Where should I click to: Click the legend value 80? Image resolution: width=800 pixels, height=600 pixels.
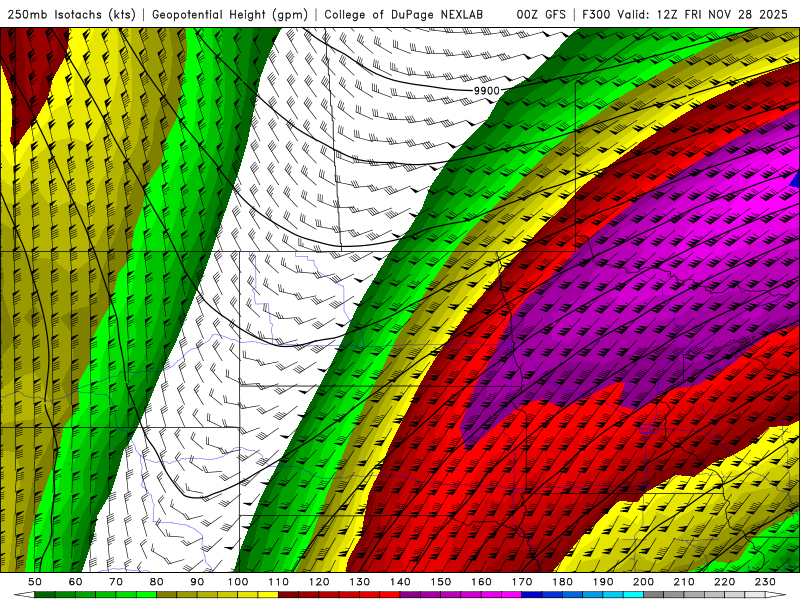point(157,582)
